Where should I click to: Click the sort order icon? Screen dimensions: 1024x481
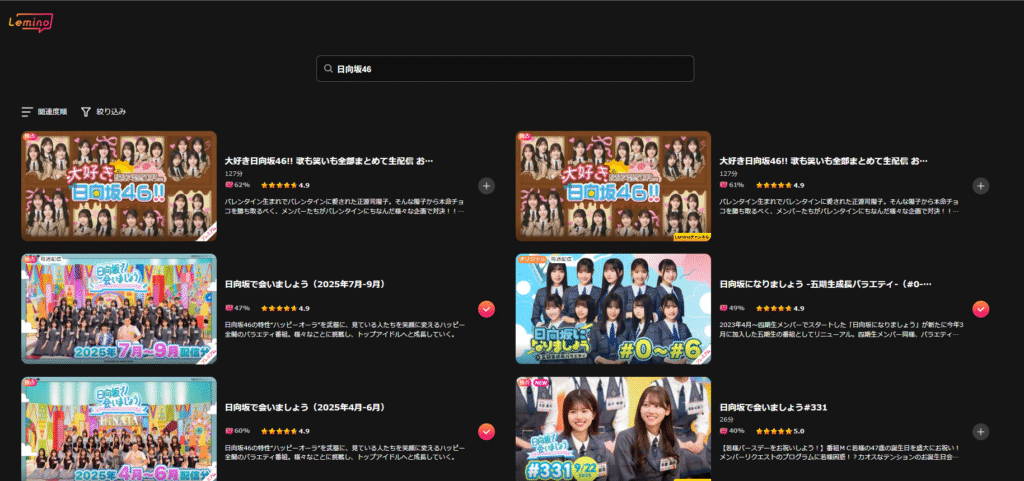[27, 112]
